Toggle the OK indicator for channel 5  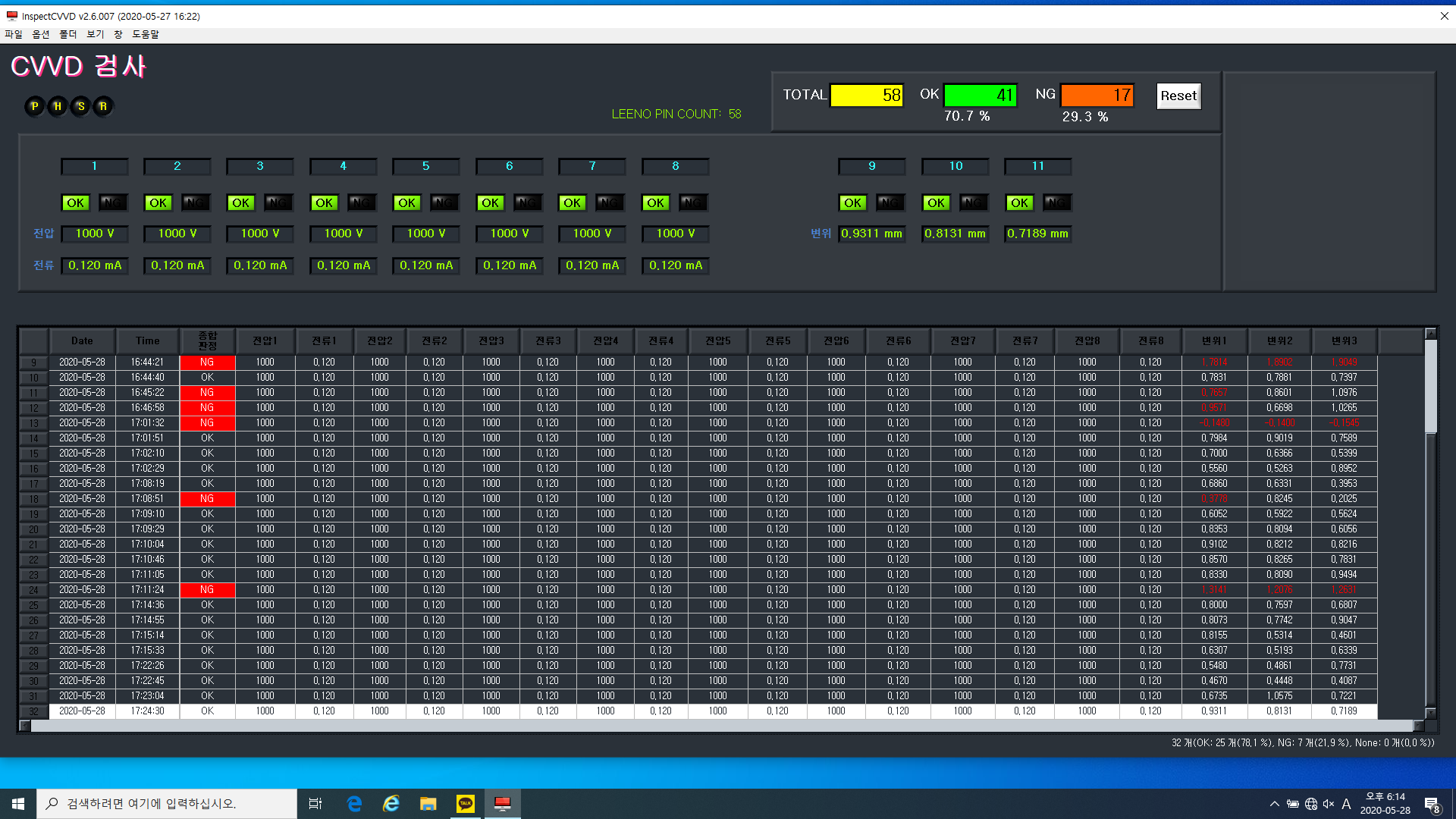tap(406, 203)
